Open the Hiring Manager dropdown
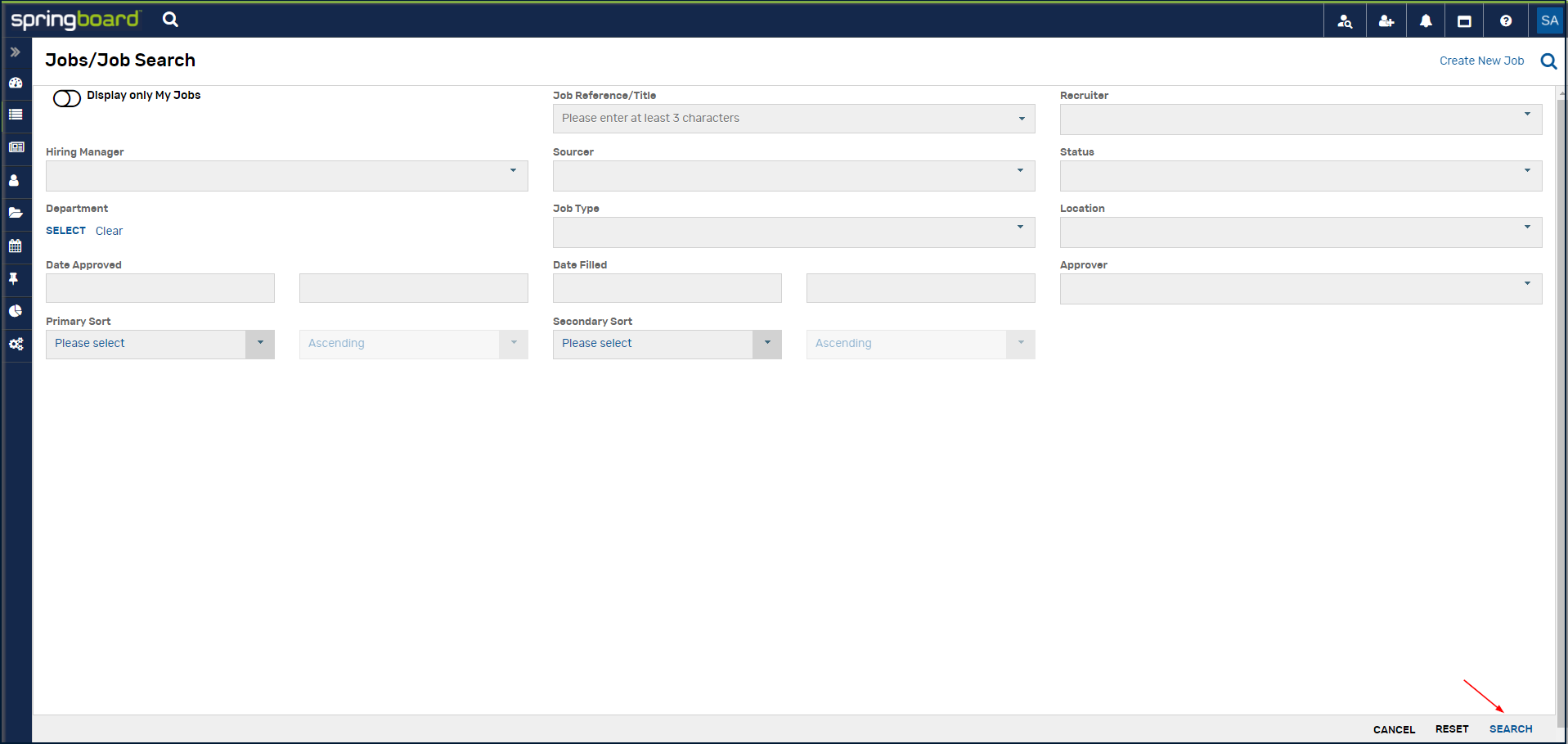Screen dimensions: 1568x744 coord(286,176)
